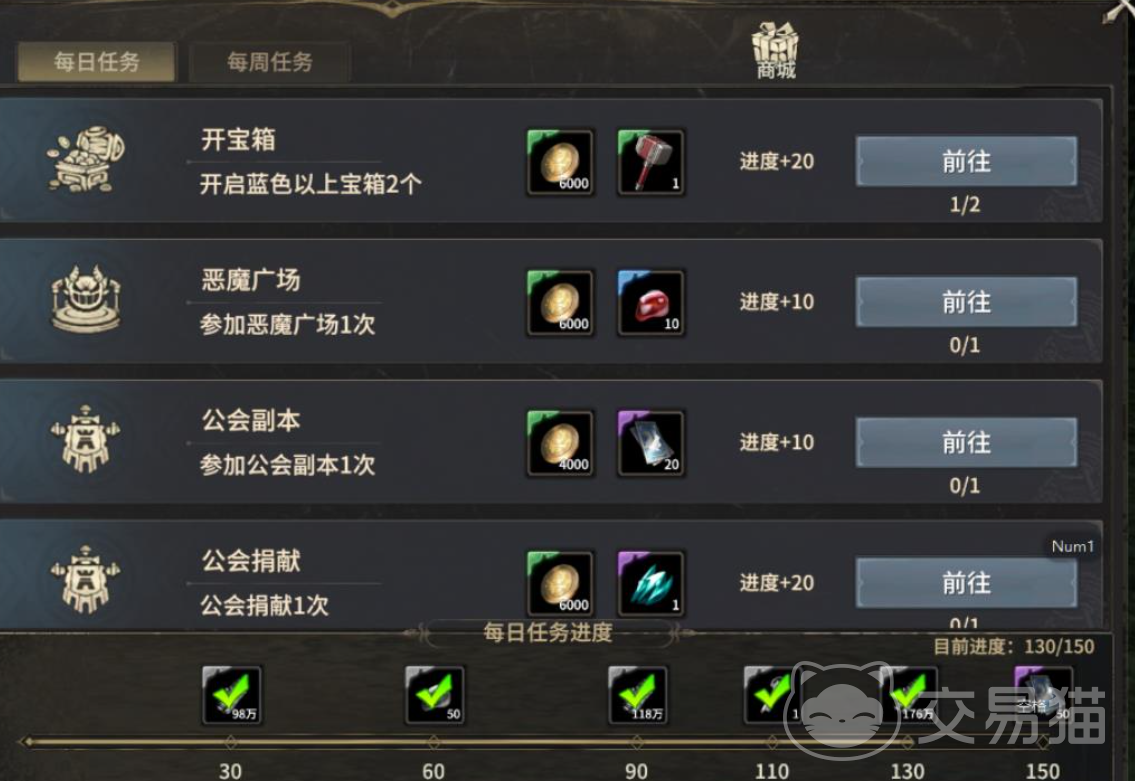
Task: Click the cyan crystal reward in 公会捐献 row
Action: pyautogui.click(x=651, y=583)
